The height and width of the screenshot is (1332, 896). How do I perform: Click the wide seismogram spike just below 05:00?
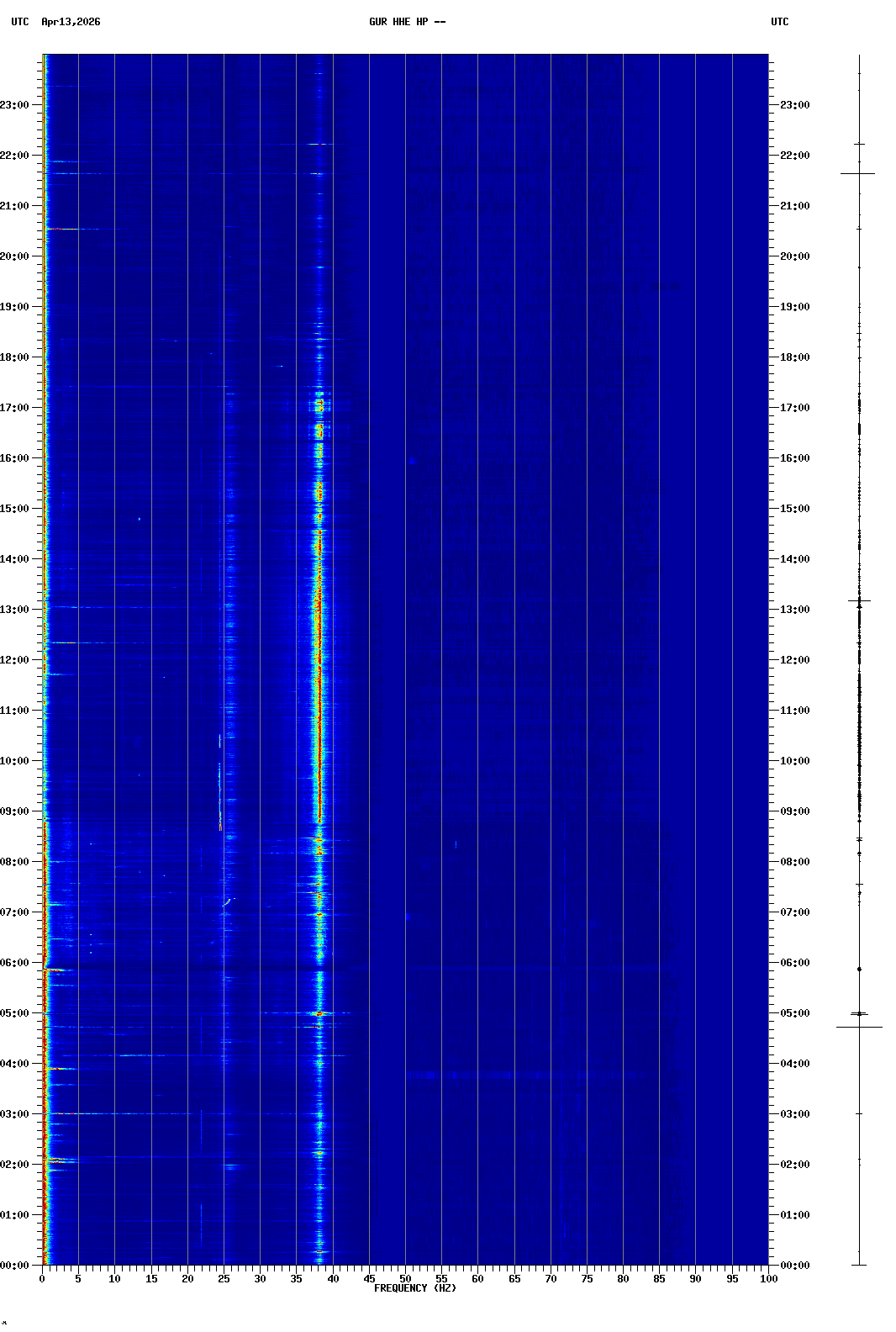[859, 1027]
